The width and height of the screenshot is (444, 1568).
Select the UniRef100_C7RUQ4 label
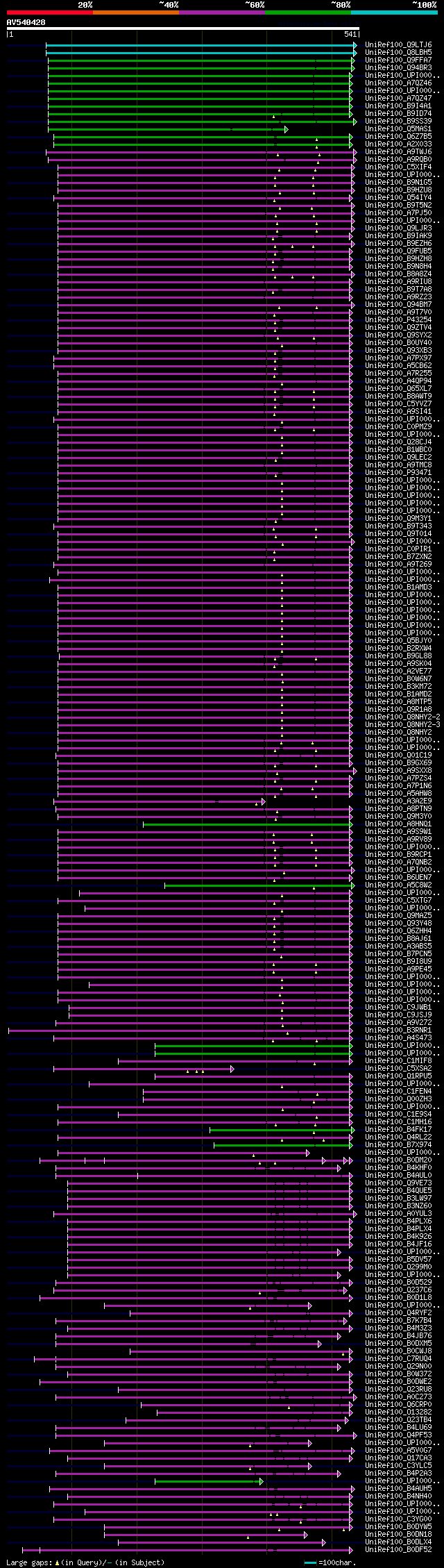pyautogui.click(x=398, y=1358)
